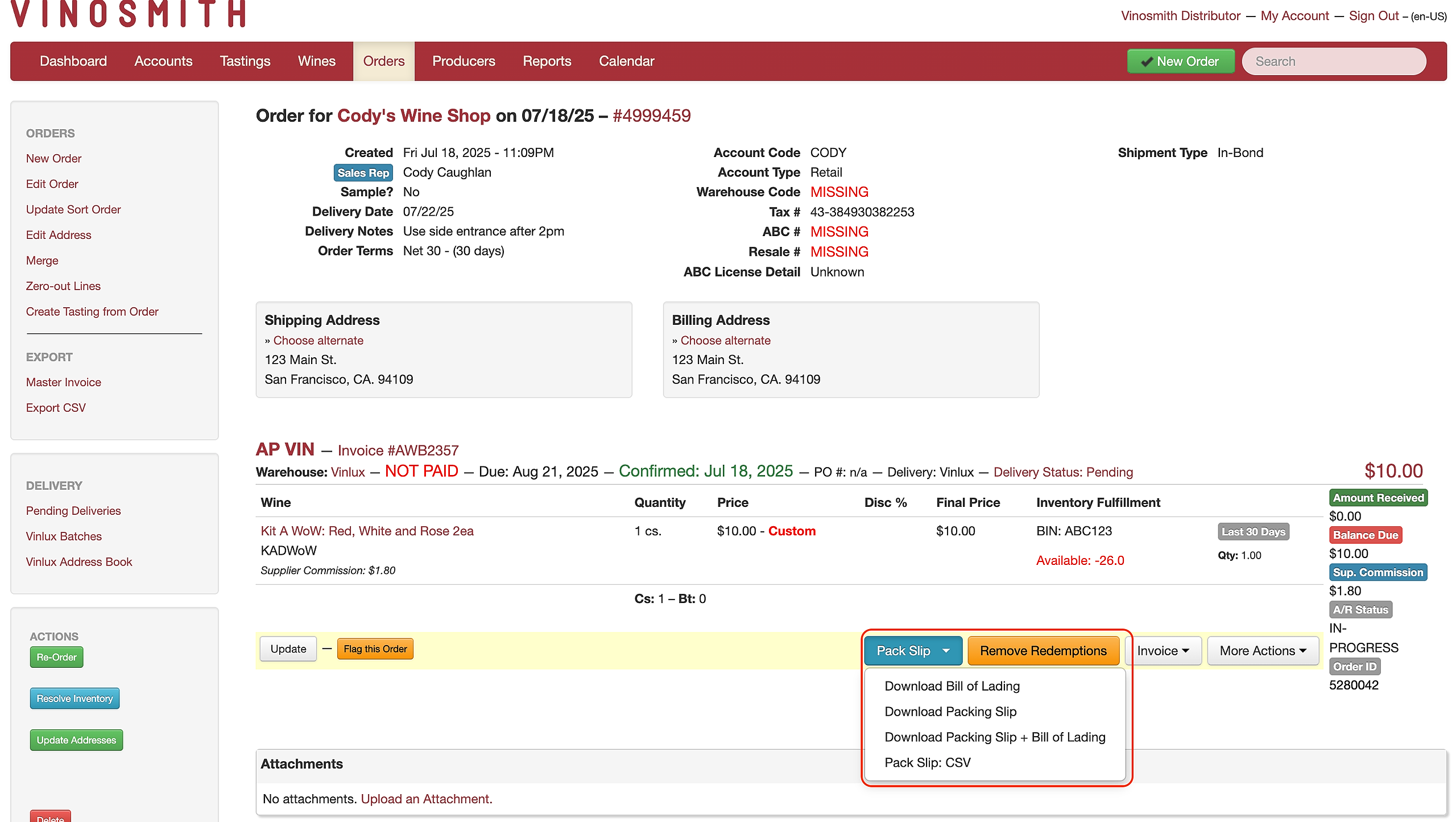Choose alternate billing address
The height and width of the screenshot is (822, 1456).
coord(726,340)
